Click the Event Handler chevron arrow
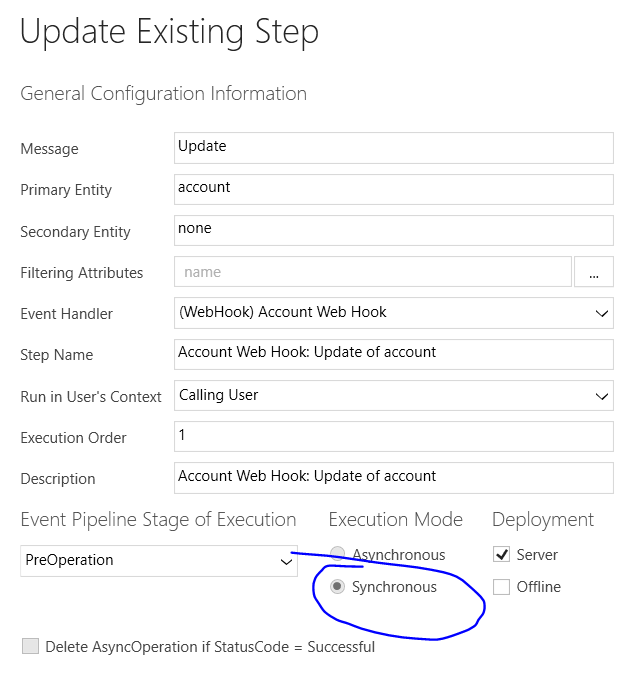 (x=602, y=313)
